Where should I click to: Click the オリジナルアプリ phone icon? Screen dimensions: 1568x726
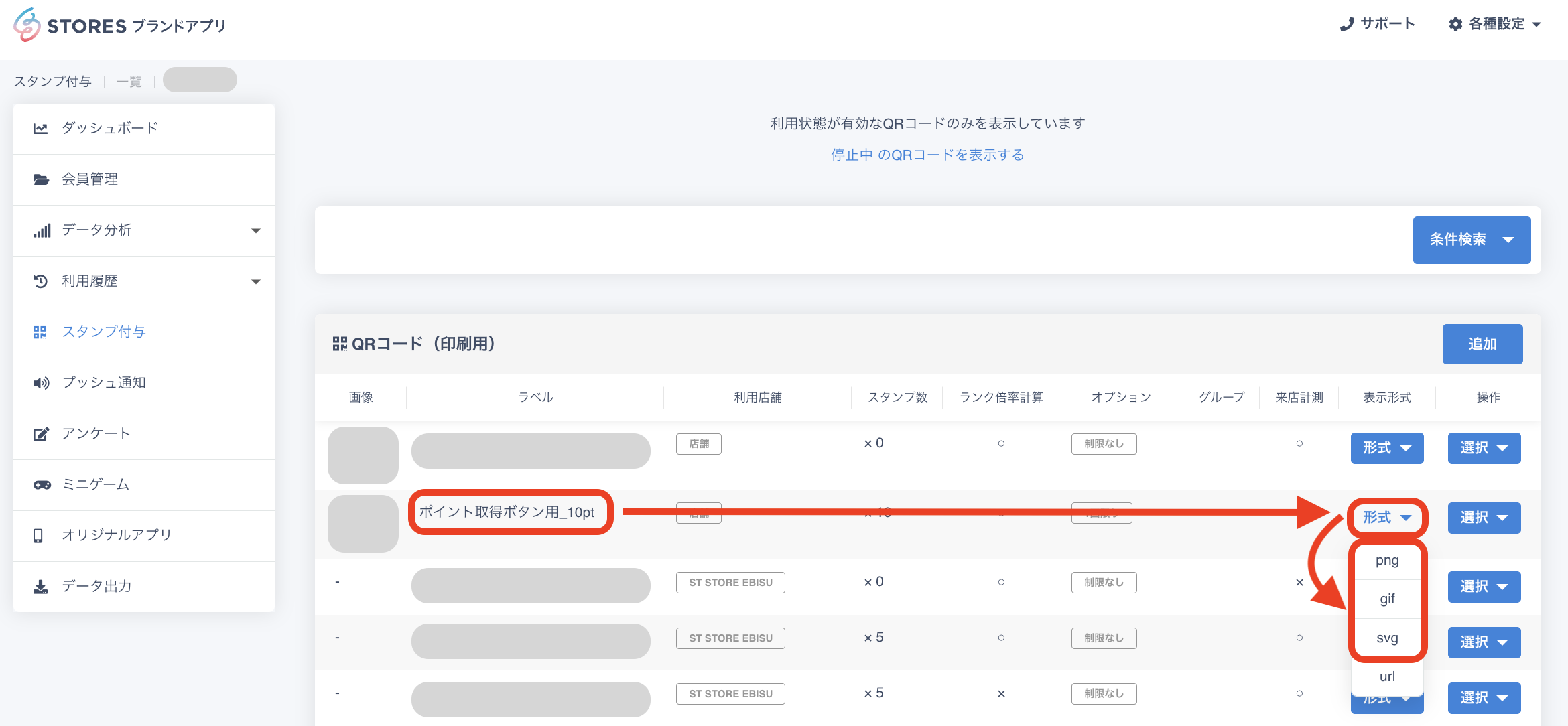pos(38,536)
